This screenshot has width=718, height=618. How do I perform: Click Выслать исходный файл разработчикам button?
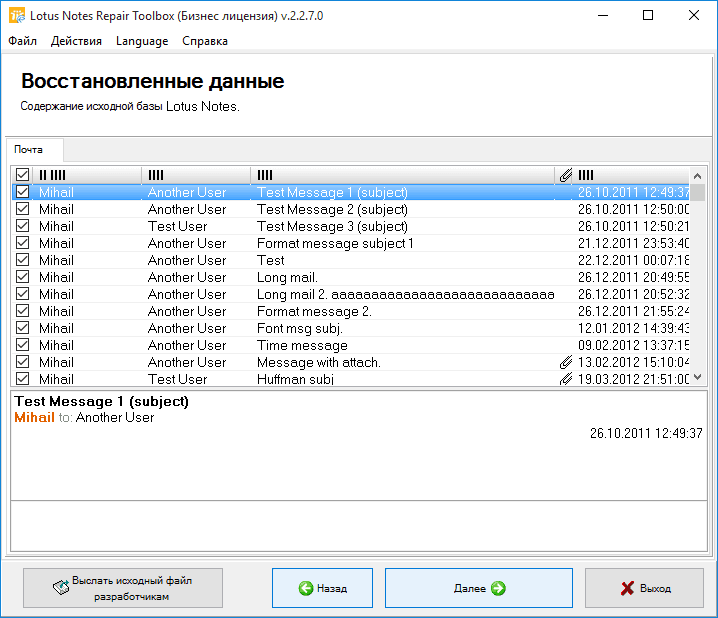[123, 588]
